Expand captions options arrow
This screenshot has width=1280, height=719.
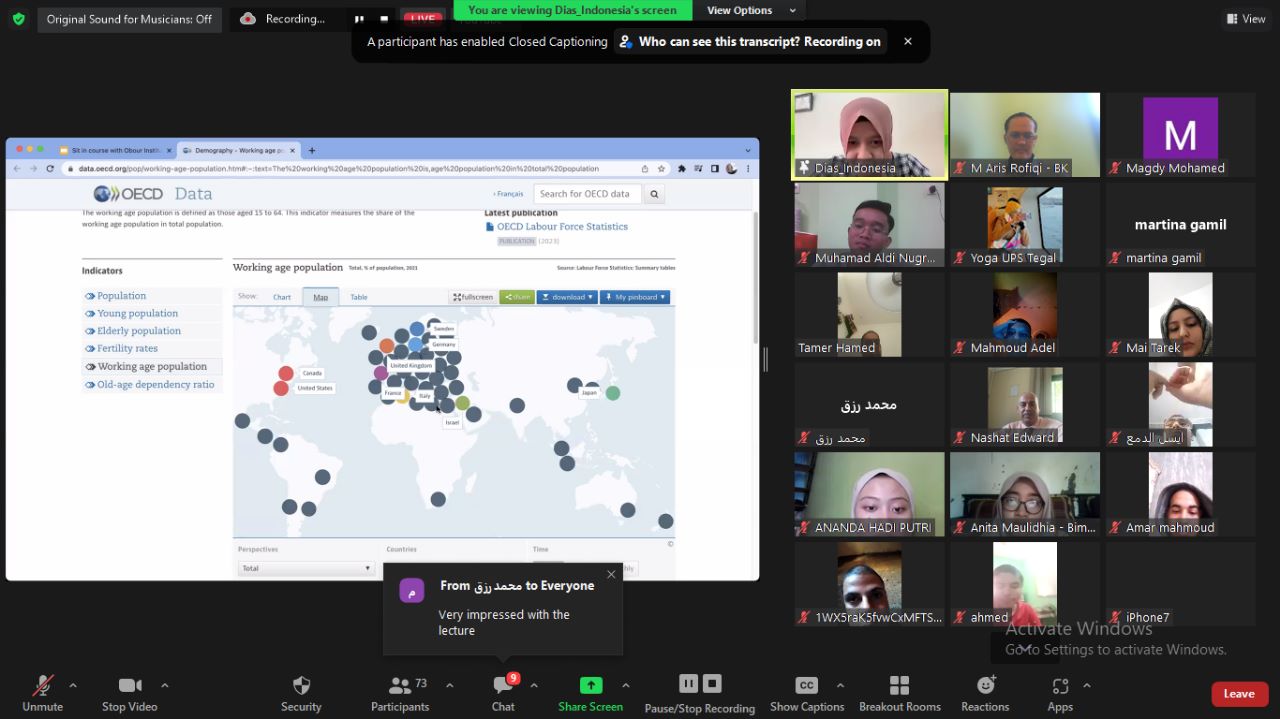840,686
